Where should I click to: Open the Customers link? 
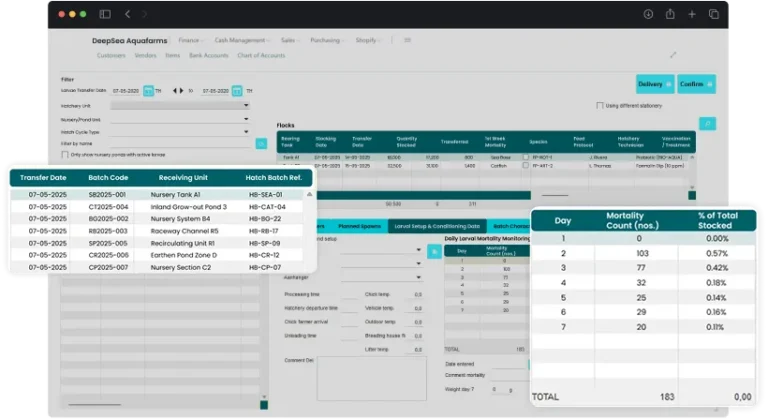coord(111,55)
